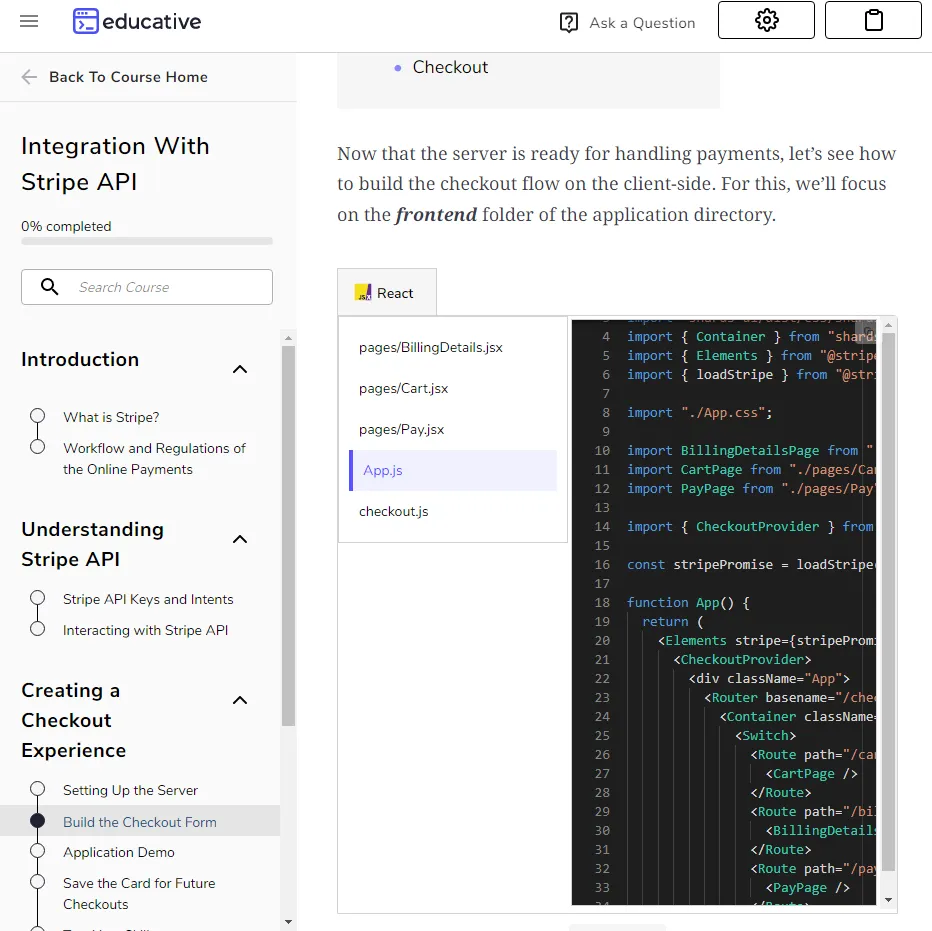Image resolution: width=932 pixels, height=931 pixels.
Task: Click the React JSX tab icon
Action: (x=363, y=293)
